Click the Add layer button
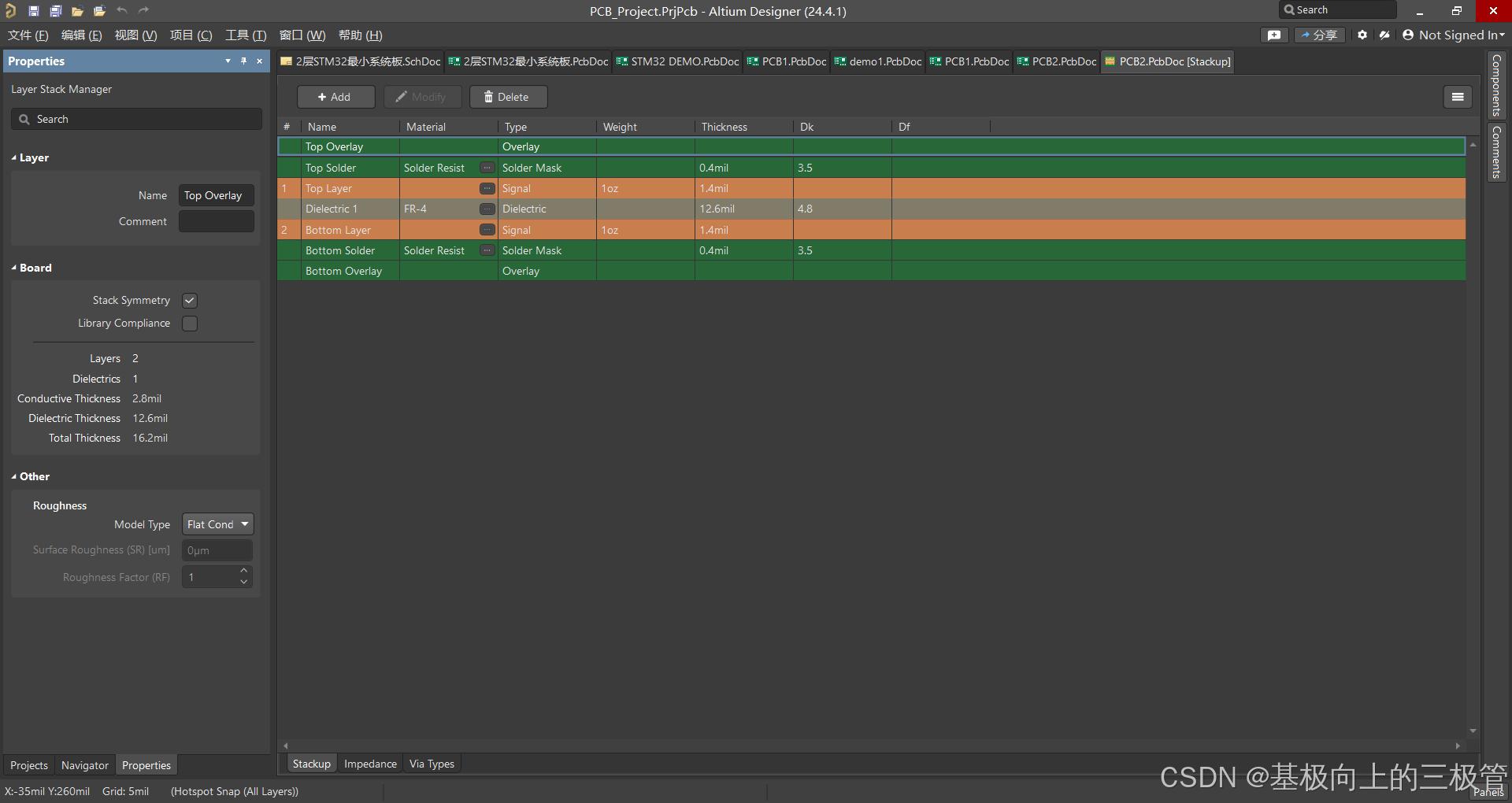1512x803 pixels. pos(335,97)
